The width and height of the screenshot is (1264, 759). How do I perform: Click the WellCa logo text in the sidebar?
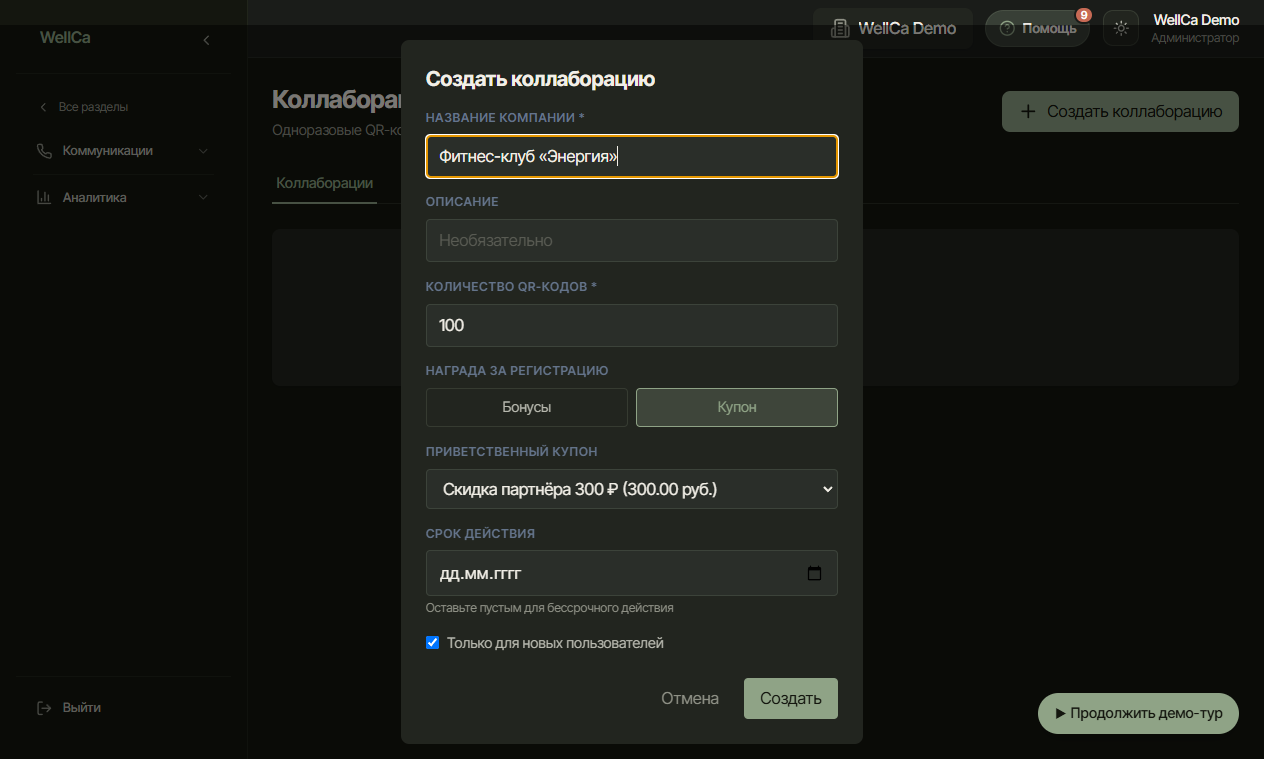coord(65,38)
